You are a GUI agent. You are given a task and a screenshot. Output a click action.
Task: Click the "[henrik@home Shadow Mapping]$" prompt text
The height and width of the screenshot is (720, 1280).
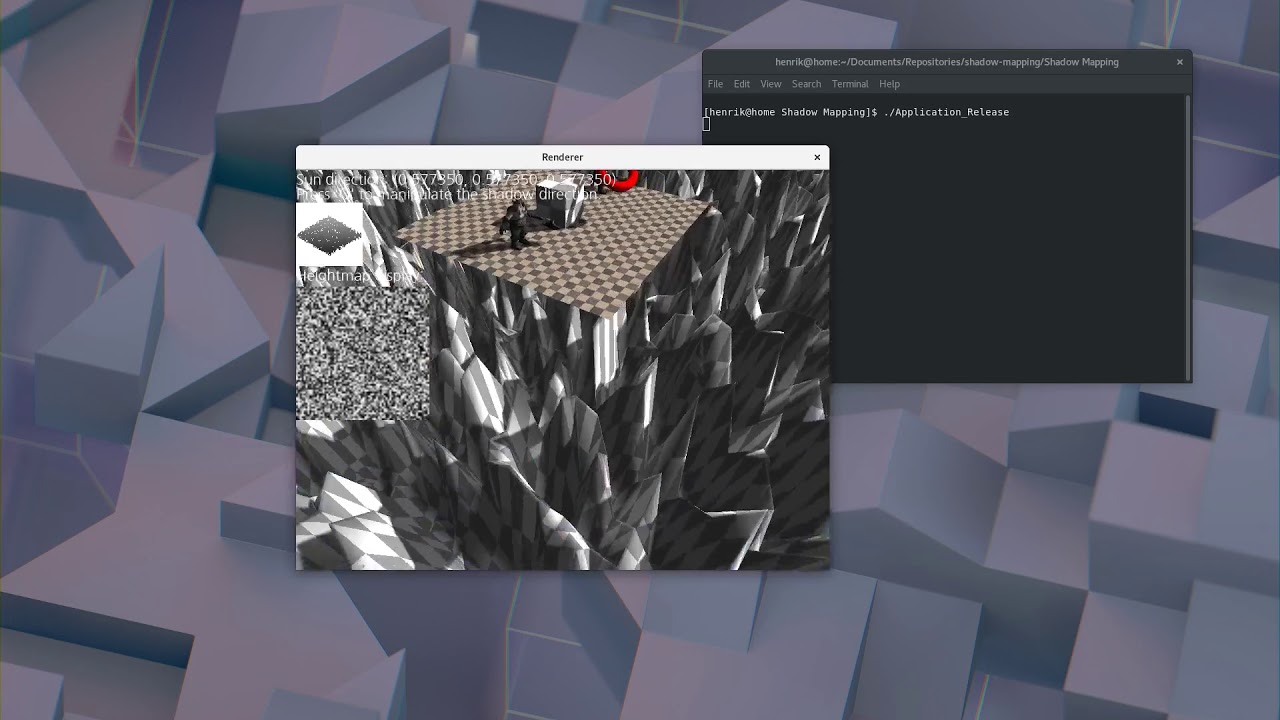(790, 112)
